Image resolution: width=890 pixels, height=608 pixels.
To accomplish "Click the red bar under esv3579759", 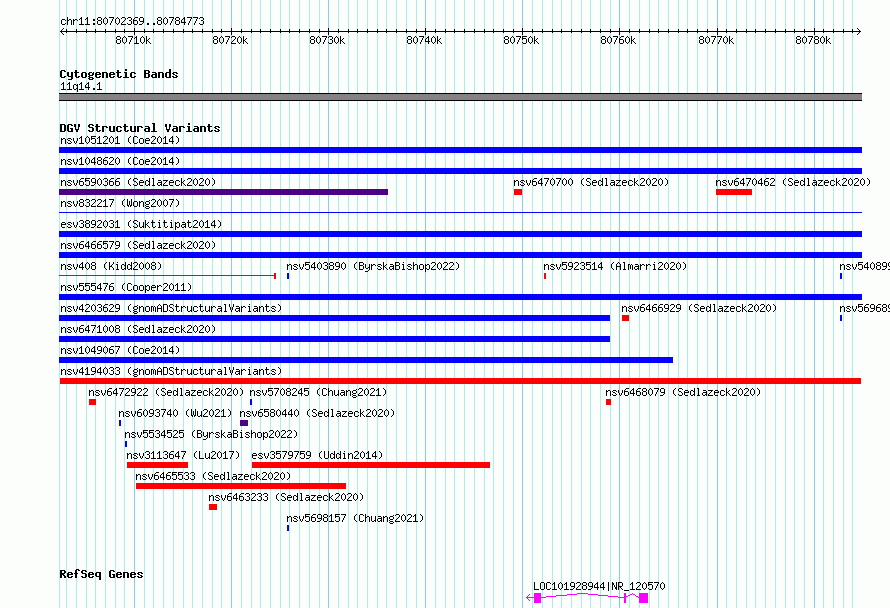I will (371, 465).
